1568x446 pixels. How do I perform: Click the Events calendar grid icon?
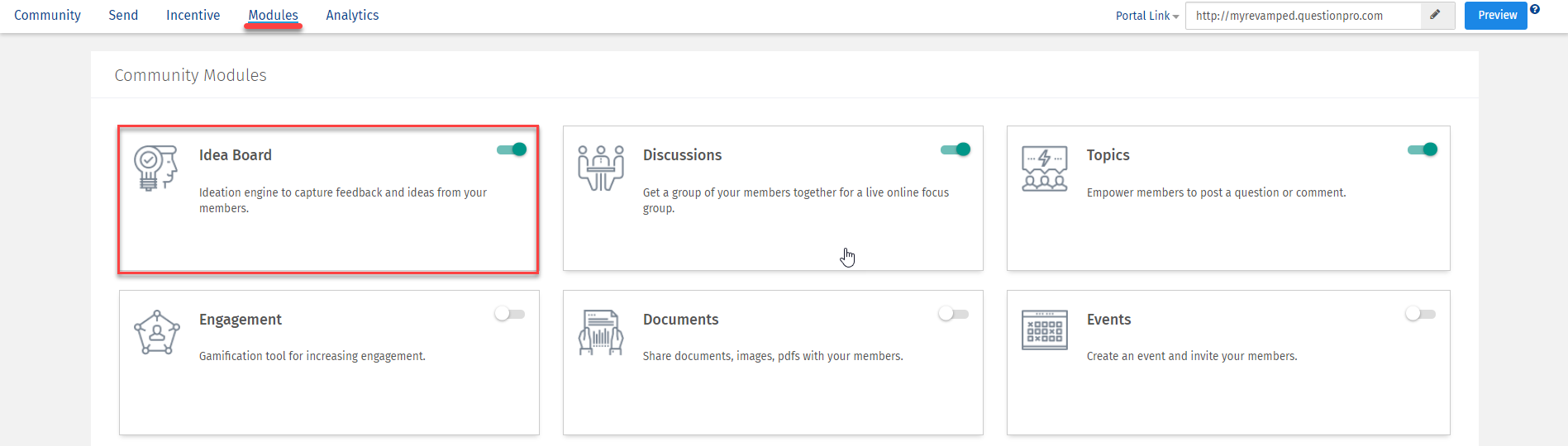tap(1045, 330)
